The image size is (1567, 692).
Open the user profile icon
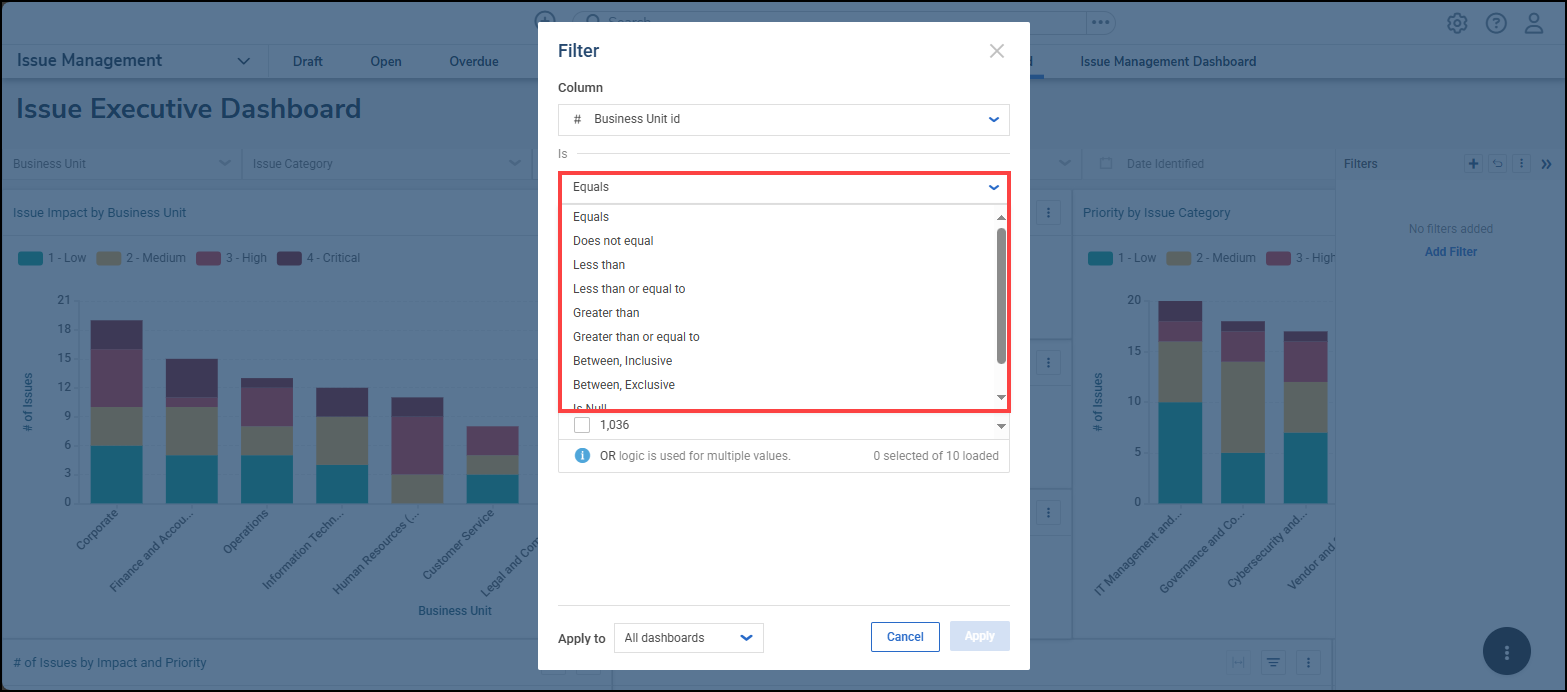pos(1533,22)
